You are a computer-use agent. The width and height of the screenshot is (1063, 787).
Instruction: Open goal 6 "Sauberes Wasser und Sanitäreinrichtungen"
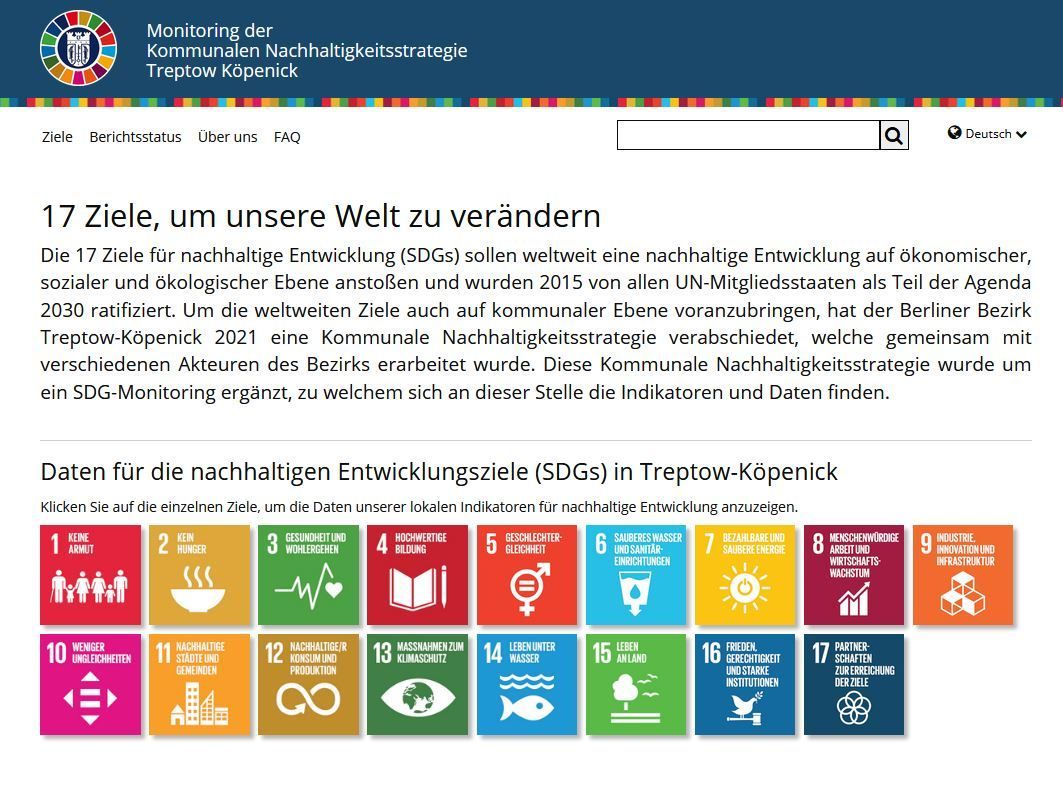(x=635, y=575)
